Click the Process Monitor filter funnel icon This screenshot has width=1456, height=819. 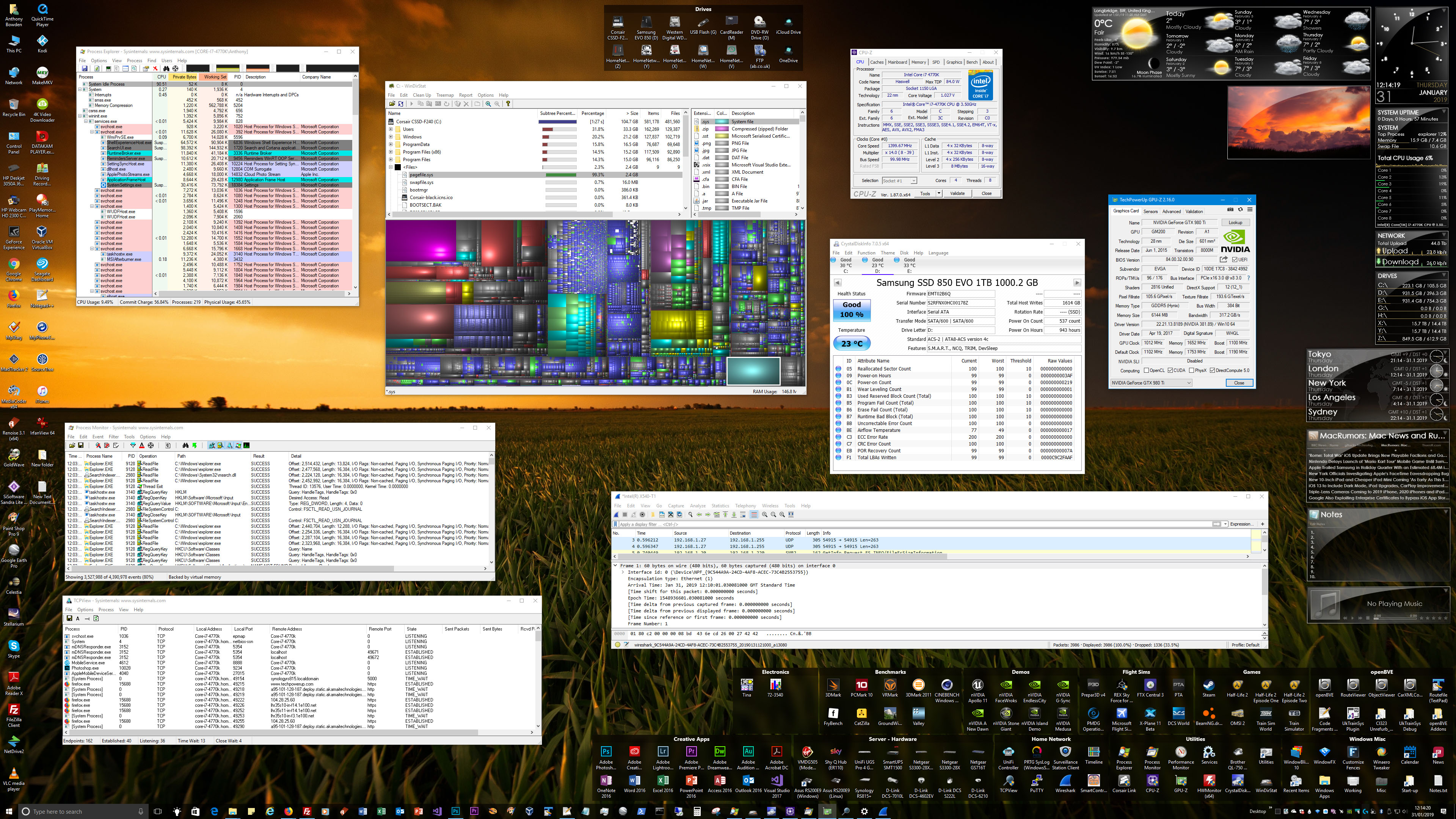(x=133, y=446)
